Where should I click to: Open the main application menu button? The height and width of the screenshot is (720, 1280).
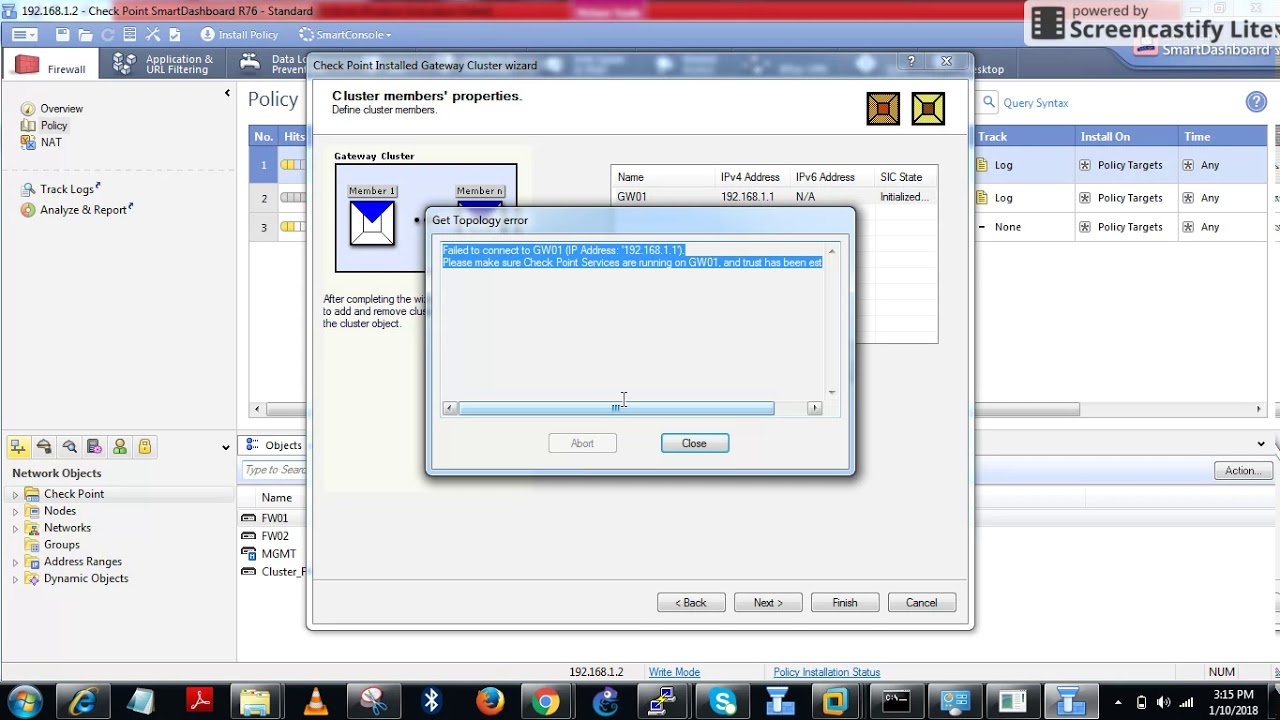click(x=25, y=35)
